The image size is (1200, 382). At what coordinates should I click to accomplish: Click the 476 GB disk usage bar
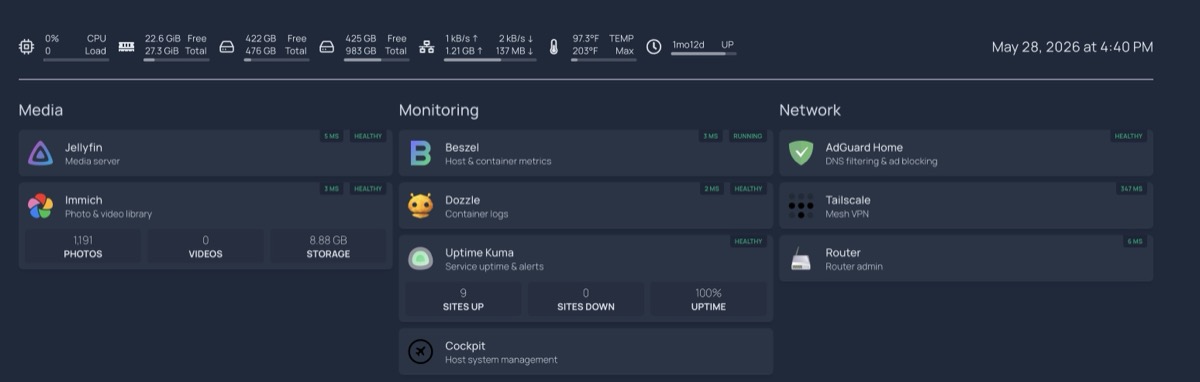[x=276, y=60]
